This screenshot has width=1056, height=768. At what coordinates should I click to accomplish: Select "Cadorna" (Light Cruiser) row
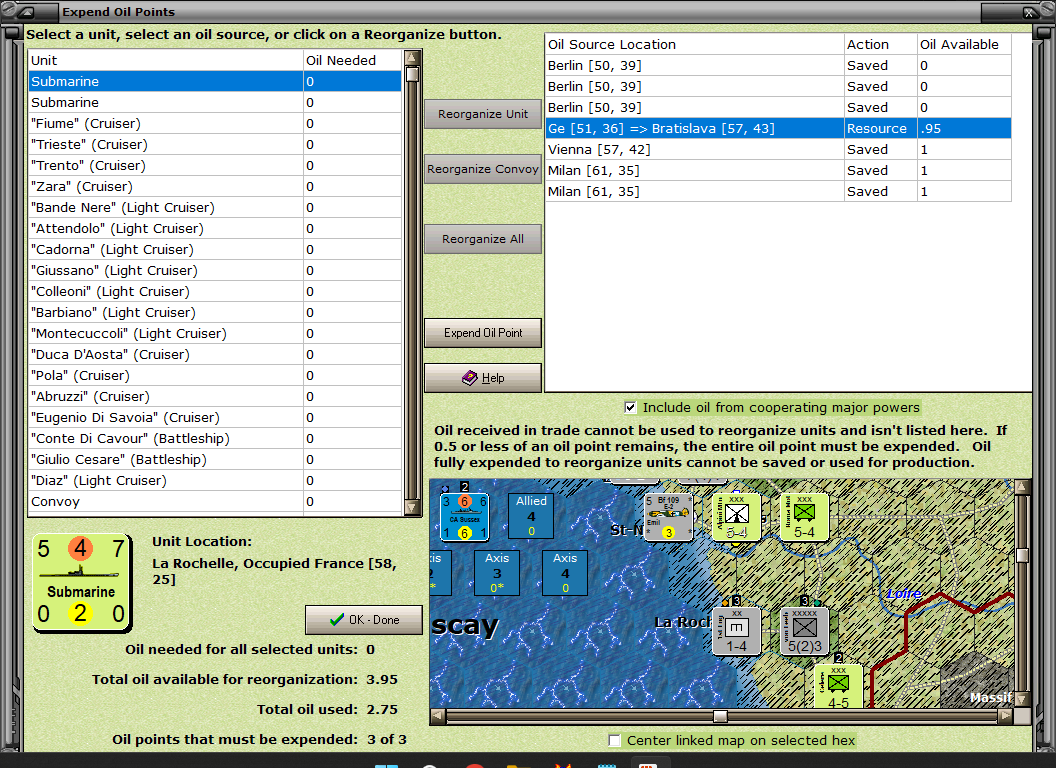[215, 249]
